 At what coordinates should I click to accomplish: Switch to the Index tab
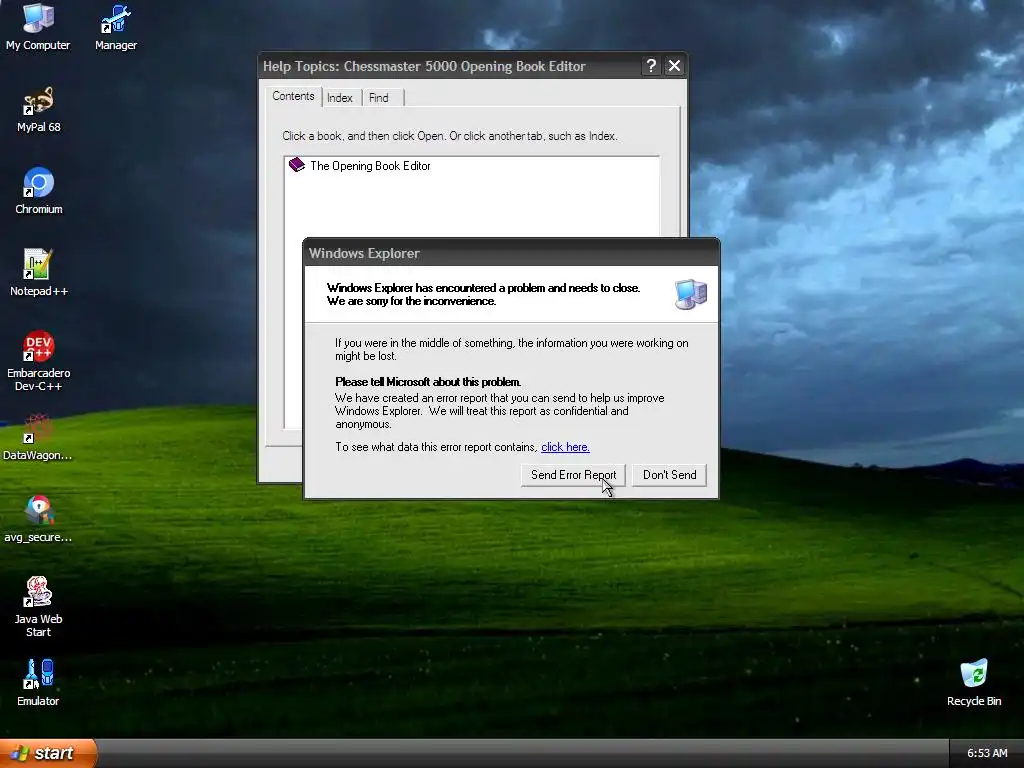[x=340, y=98]
